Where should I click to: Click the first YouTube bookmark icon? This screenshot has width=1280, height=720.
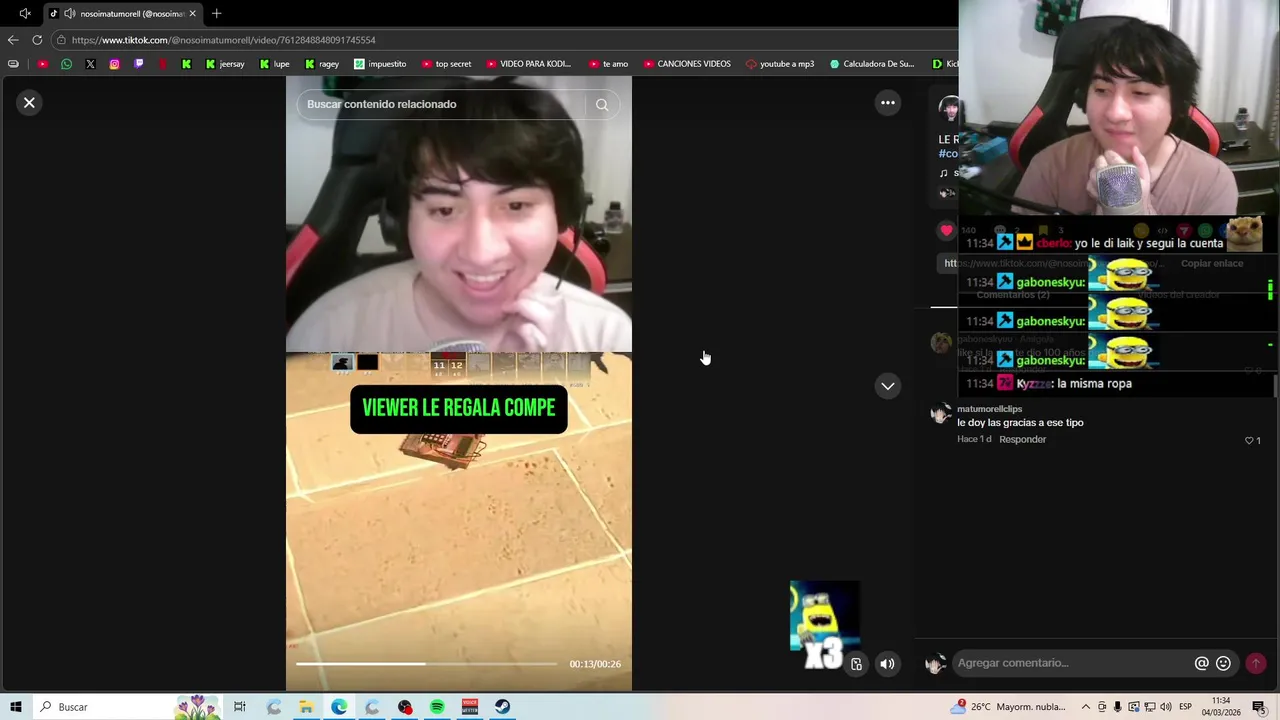pyautogui.click(x=42, y=64)
